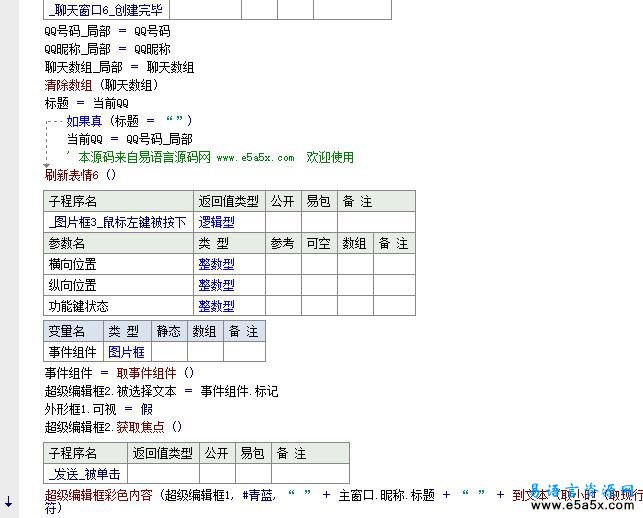
Task: Click the 如果真 conditional statement
Action: (84, 121)
